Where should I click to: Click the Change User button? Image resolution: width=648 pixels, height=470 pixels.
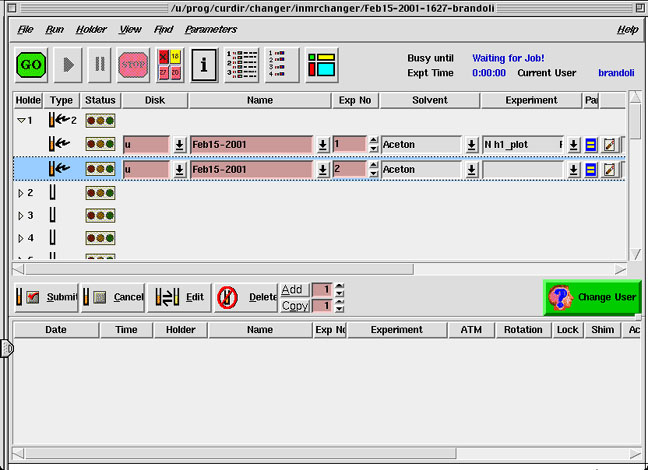592,297
